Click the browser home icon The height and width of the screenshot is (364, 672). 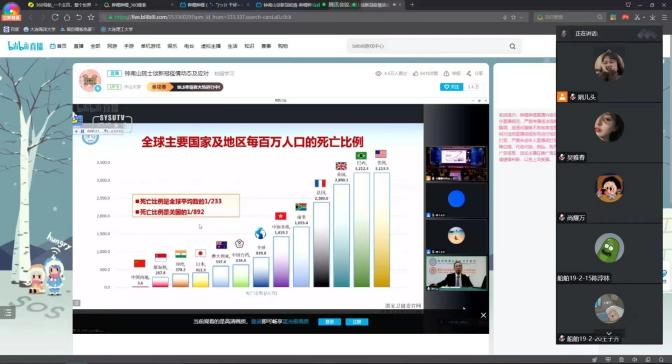click(x=67, y=17)
